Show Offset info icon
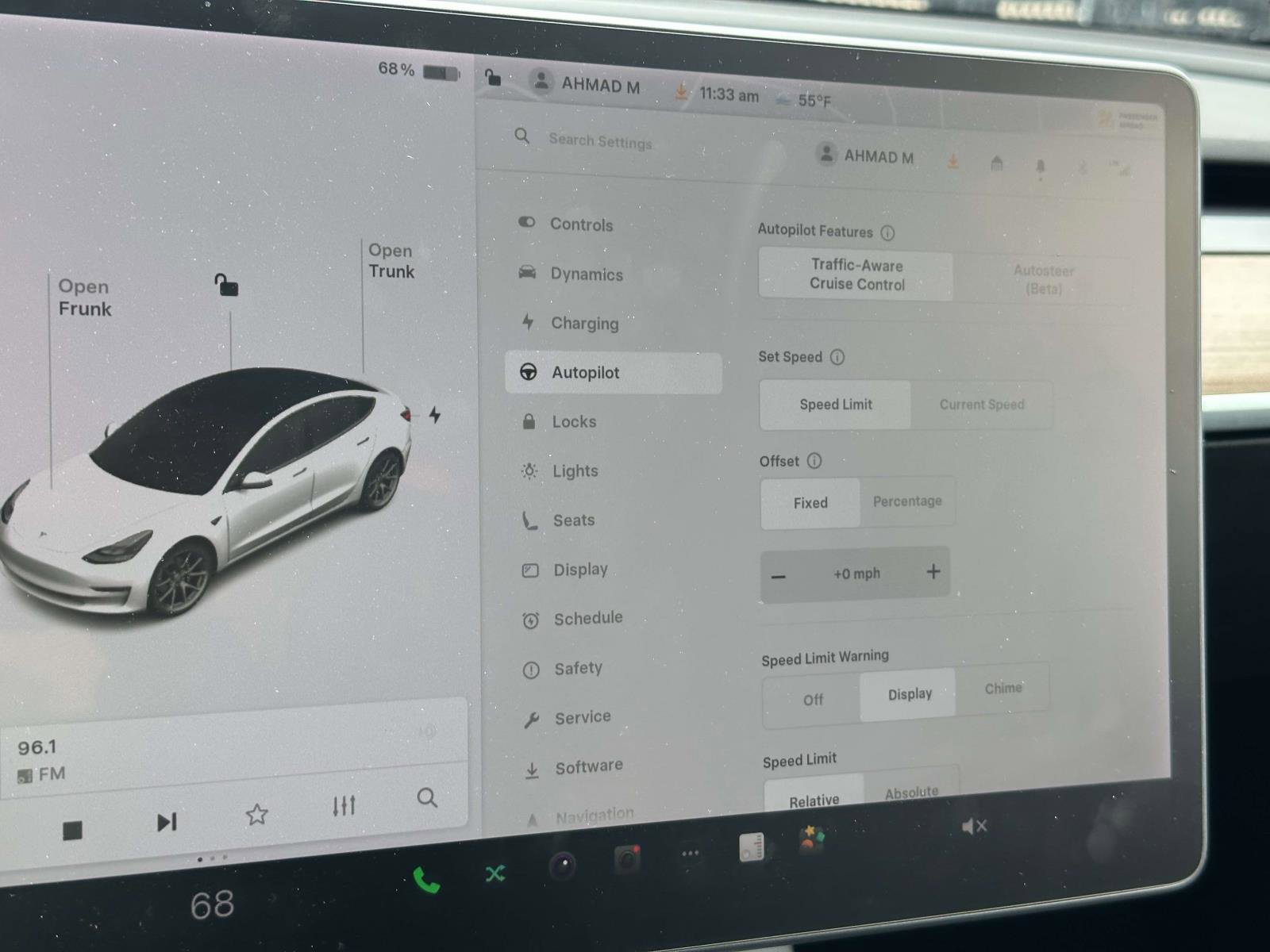 click(x=814, y=461)
